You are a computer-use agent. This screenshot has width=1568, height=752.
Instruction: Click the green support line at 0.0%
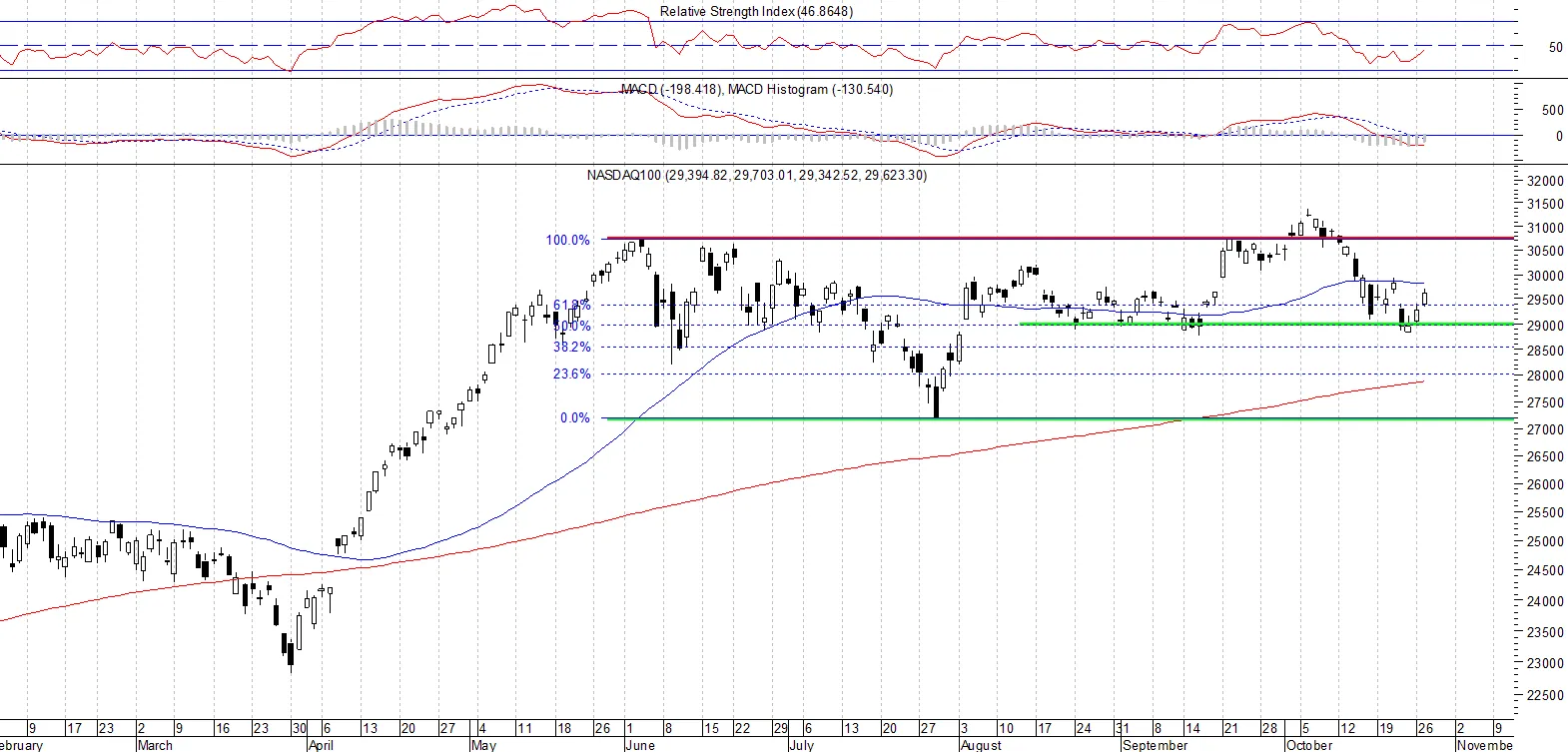[x=1060, y=418]
